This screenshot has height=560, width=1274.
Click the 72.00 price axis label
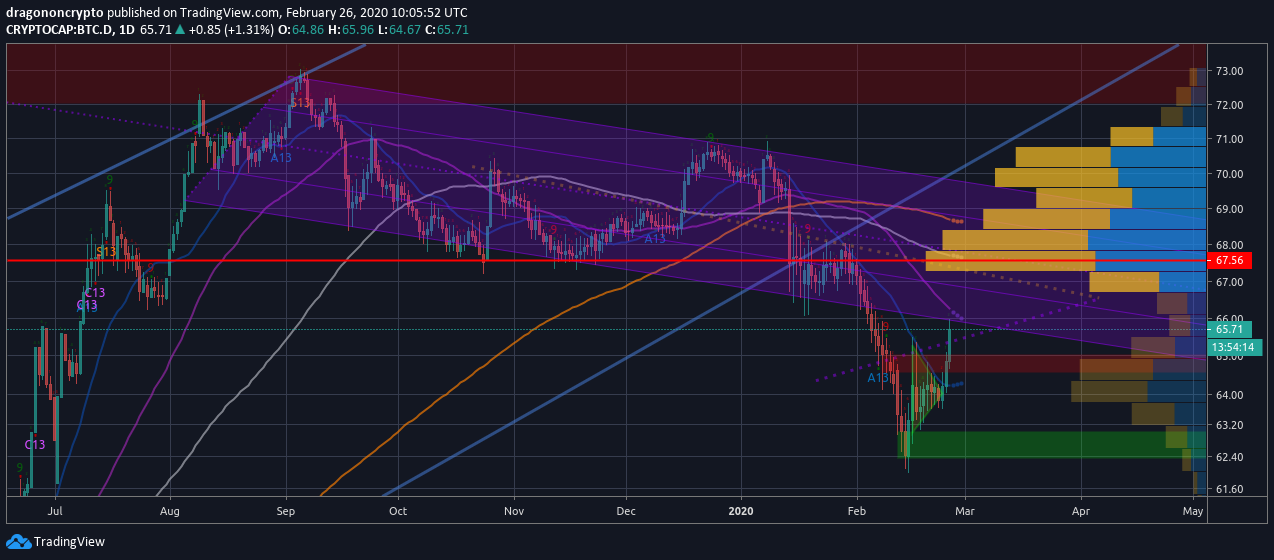pyautogui.click(x=1229, y=105)
